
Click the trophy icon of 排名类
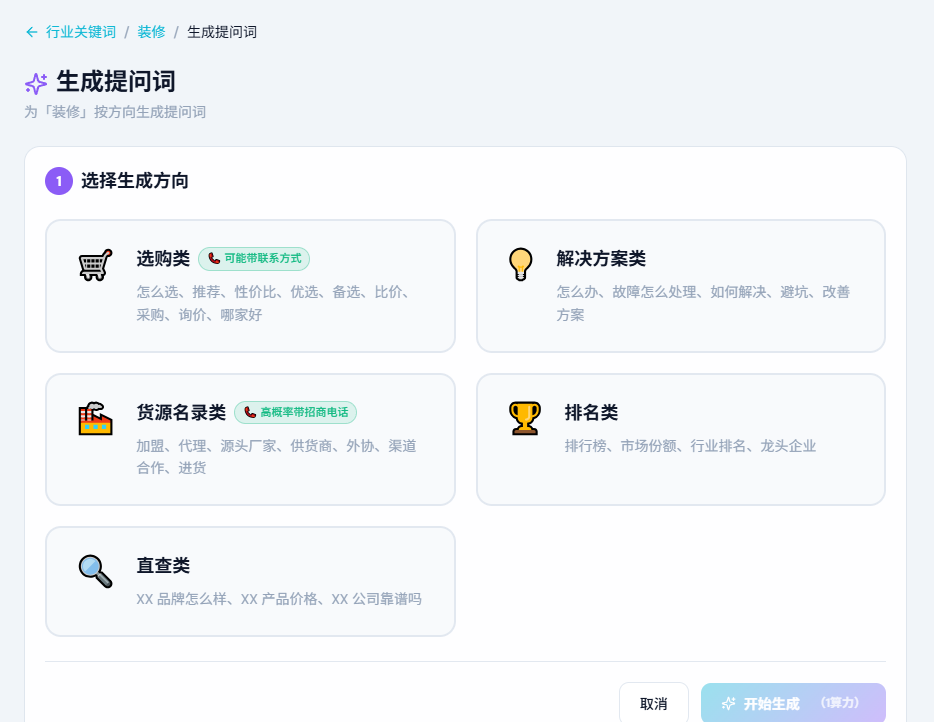[x=525, y=418]
